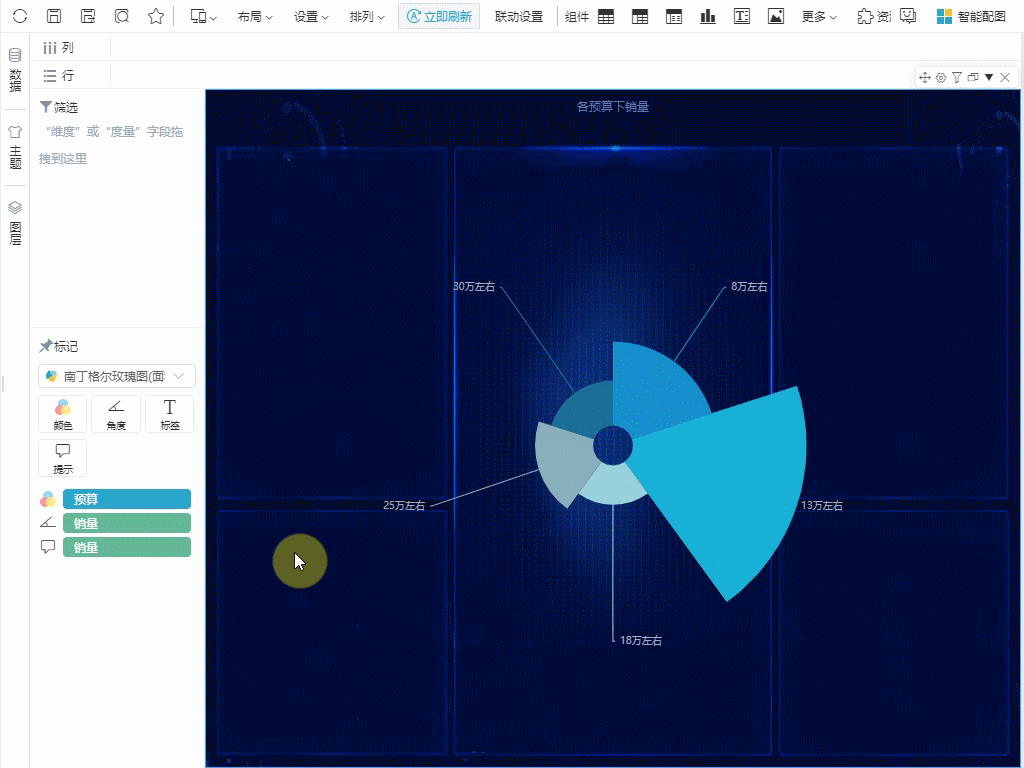Open the 设置 settings dropdown menu

[311, 16]
